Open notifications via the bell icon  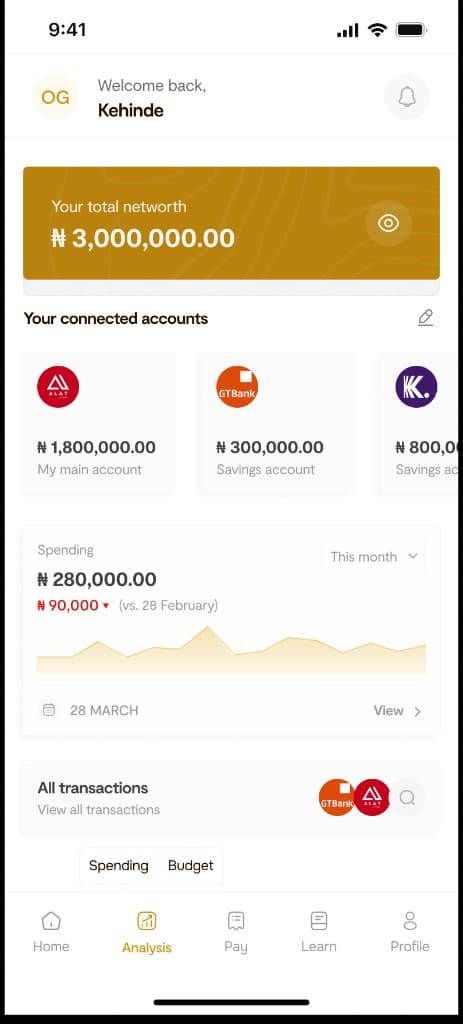[x=407, y=97]
